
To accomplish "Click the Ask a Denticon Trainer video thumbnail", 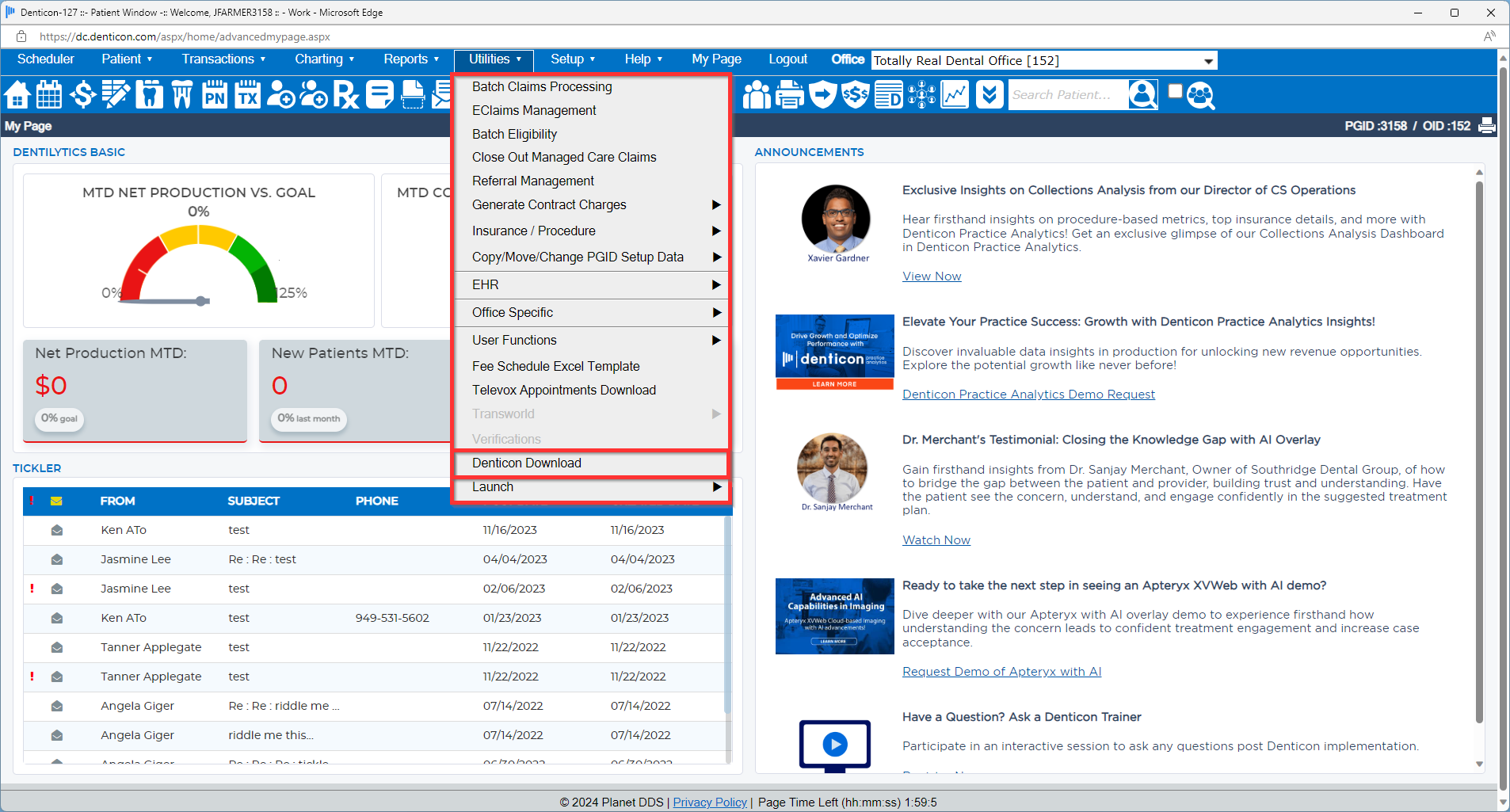I will point(834,745).
